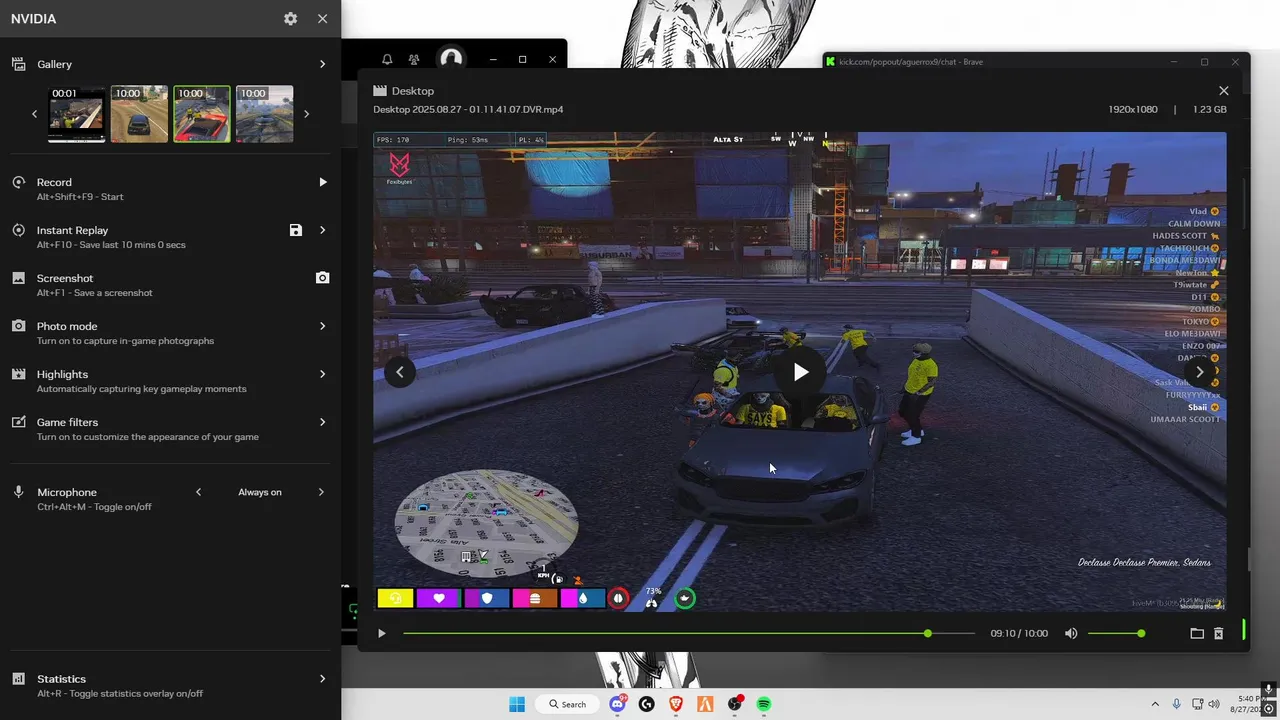Expand the Highlights section
This screenshot has height=720, width=1280.
click(322, 374)
